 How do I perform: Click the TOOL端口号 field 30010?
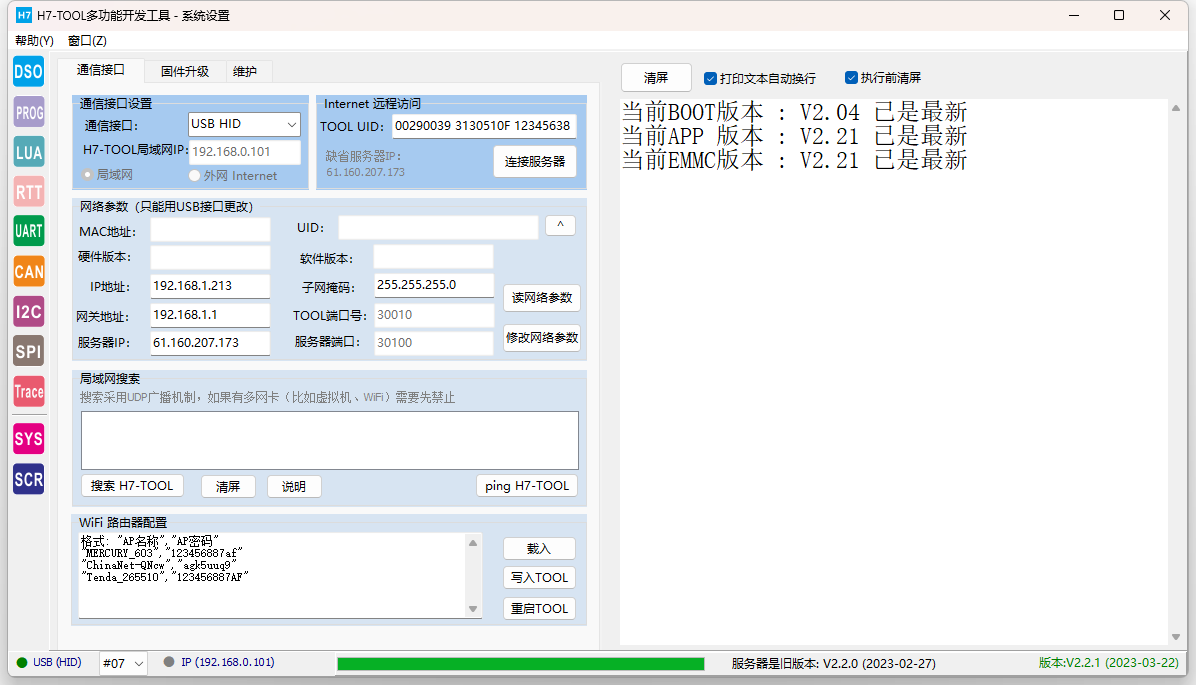pos(434,315)
